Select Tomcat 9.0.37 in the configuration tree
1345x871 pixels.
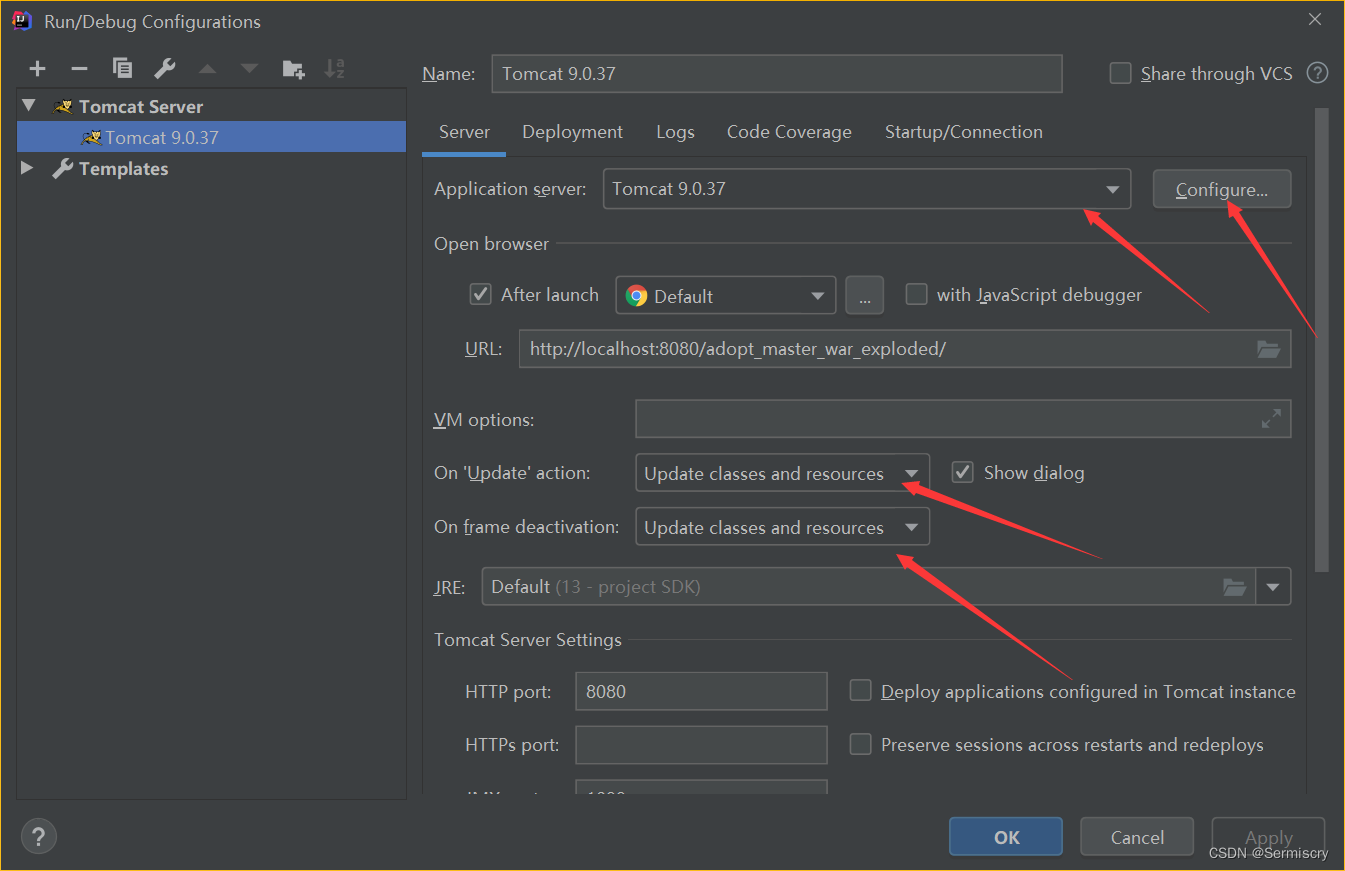coord(211,137)
